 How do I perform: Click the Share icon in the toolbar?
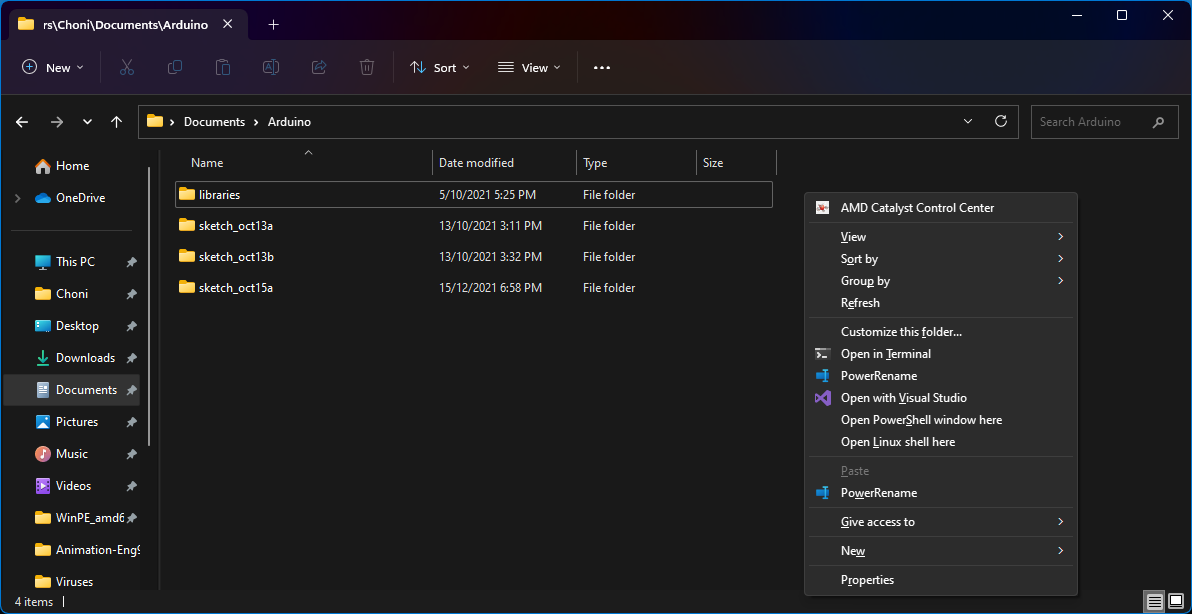(x=318, y=67)
